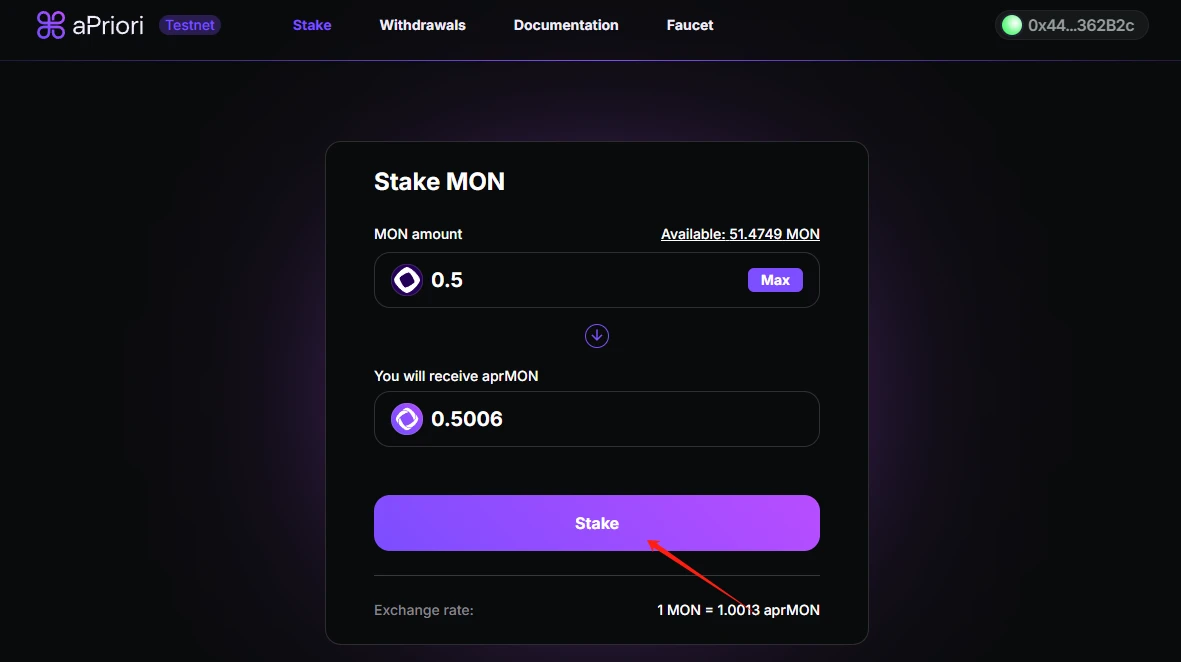Screen dimensions: 1181x662
Task: Click the Available: 51.4749 MON link
Action: pos(740,234)
